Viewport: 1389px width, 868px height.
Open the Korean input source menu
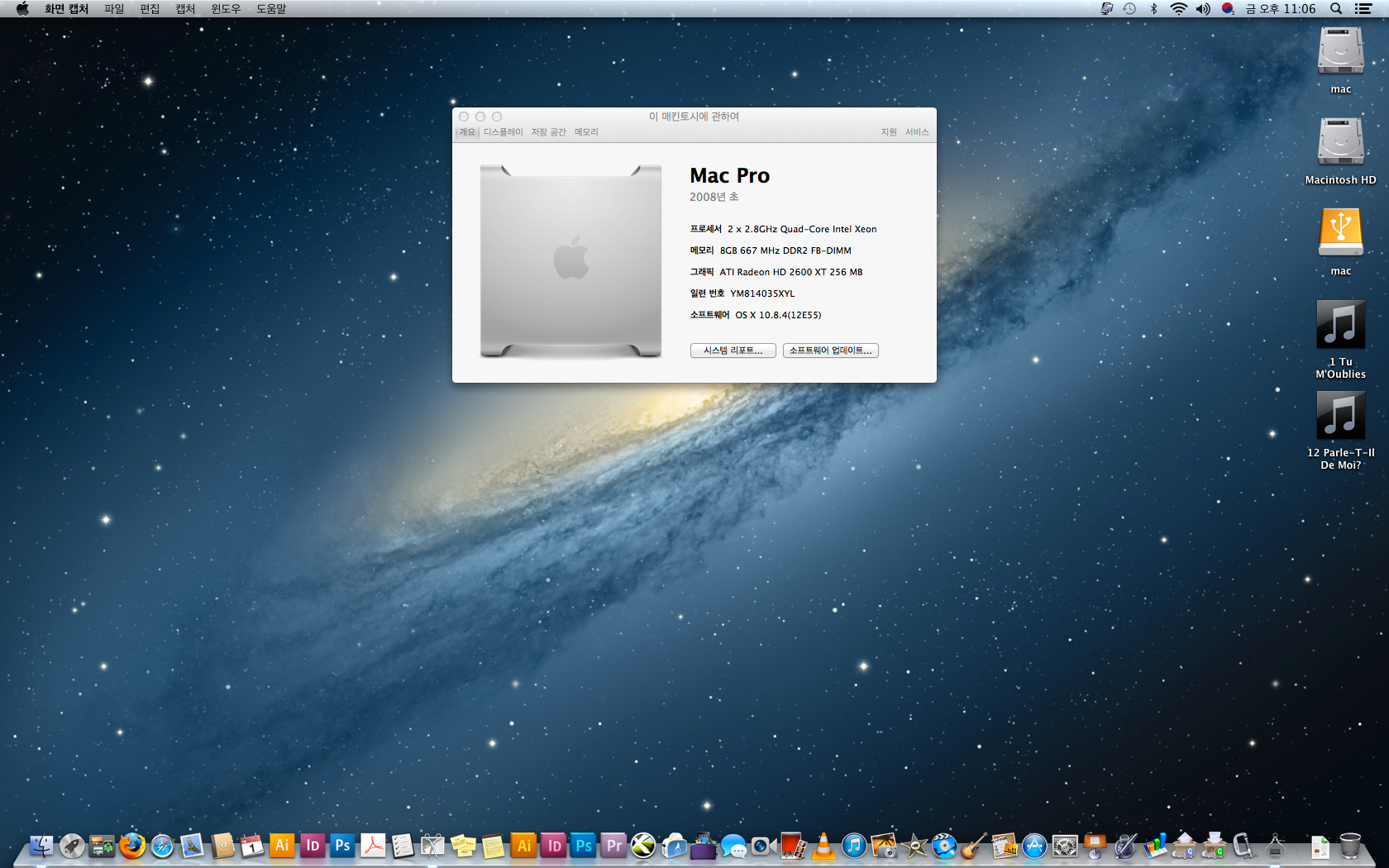1228,8
